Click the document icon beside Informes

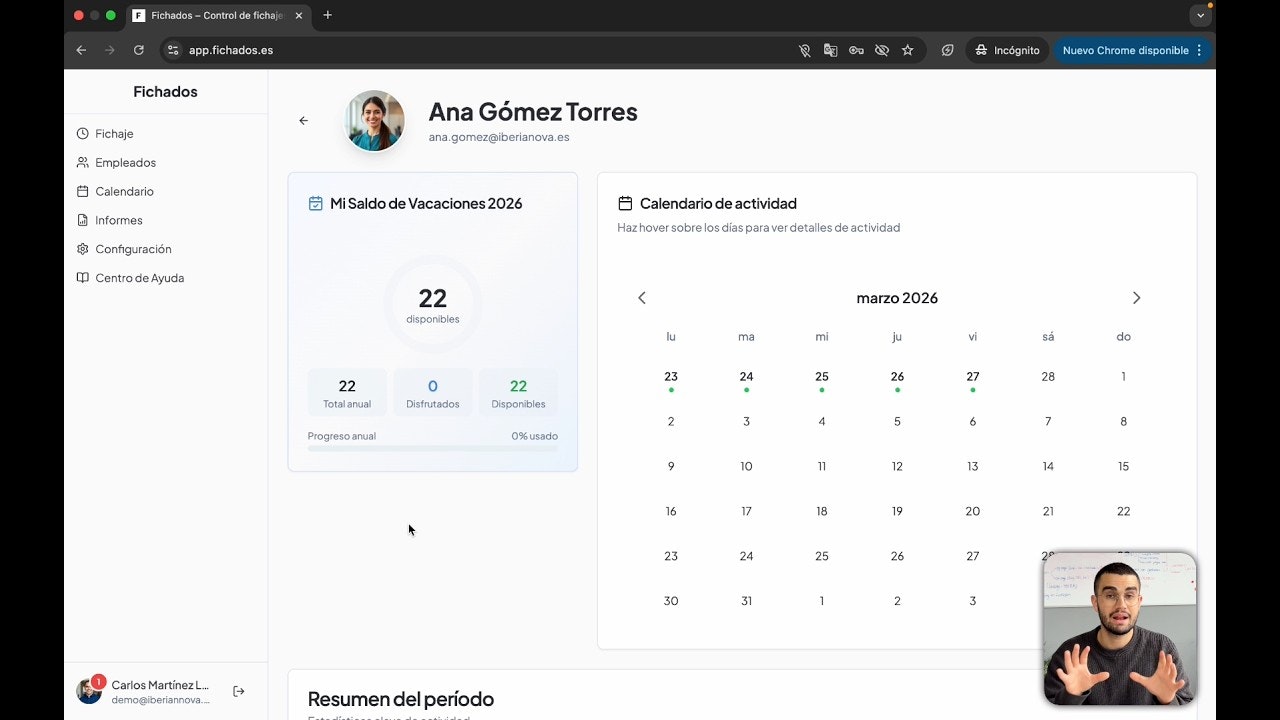point(83,221)
